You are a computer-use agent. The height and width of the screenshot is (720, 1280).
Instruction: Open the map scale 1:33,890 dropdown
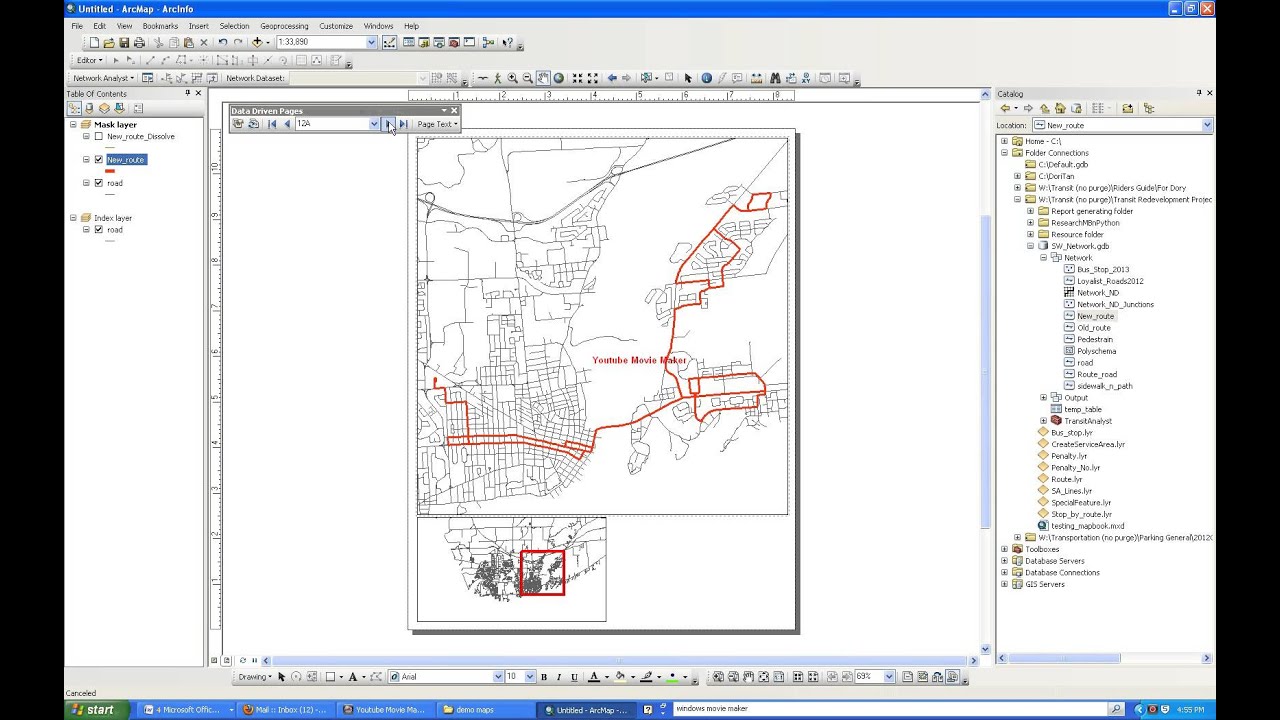pos(371,43)
